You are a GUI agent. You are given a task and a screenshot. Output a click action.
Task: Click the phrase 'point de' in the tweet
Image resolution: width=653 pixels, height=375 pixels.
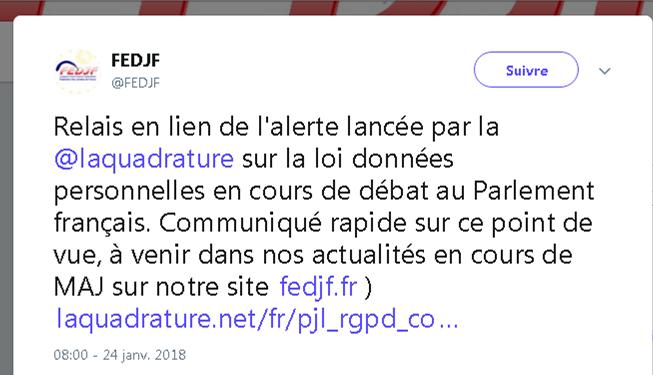pos(542,224)
